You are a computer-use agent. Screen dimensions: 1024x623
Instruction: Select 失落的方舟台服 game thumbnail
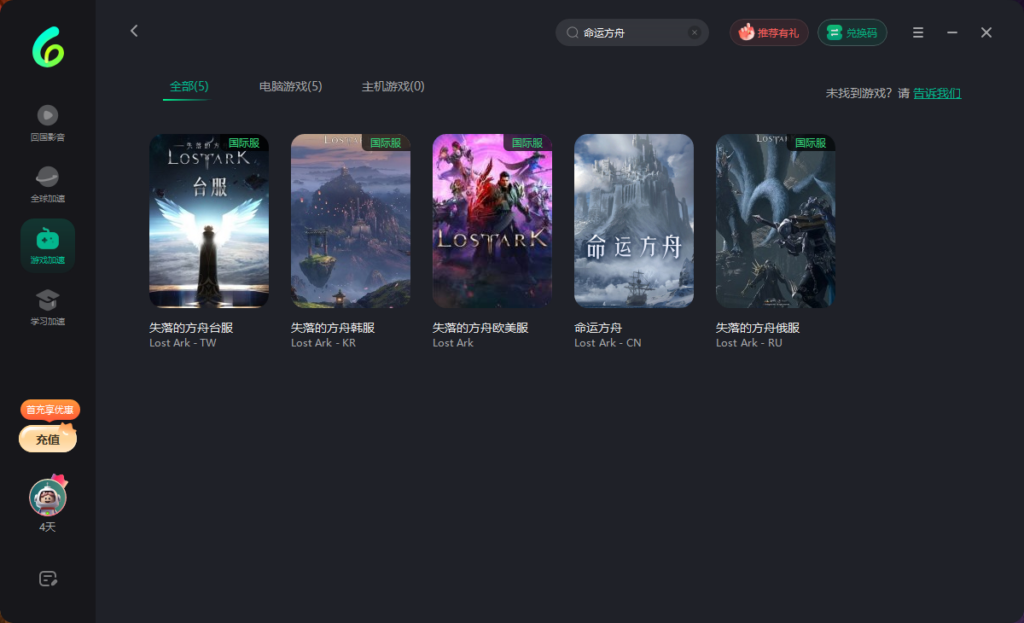click(209, 221)
